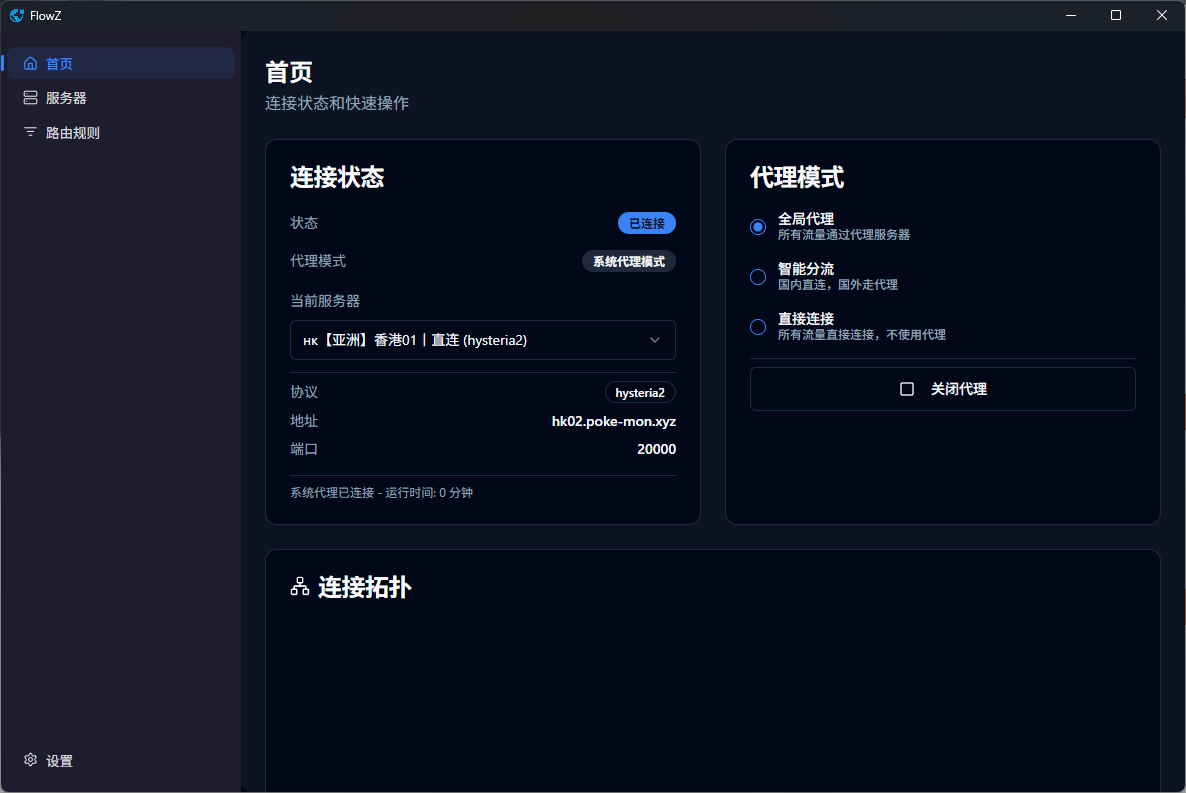Click the 路由规则 routing rules icon
1186x793 pixels.
pyautogui.click(x=30, y=131)
